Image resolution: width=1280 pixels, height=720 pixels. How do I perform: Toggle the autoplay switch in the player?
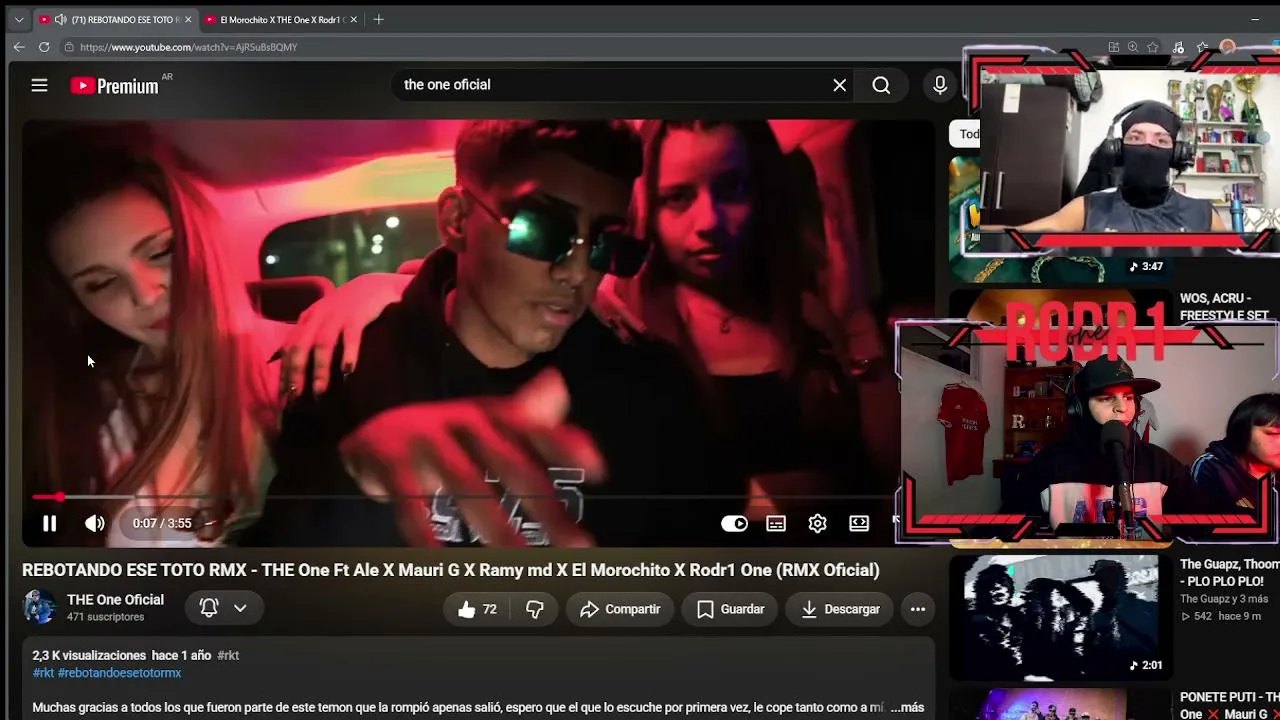click(734, 523)
